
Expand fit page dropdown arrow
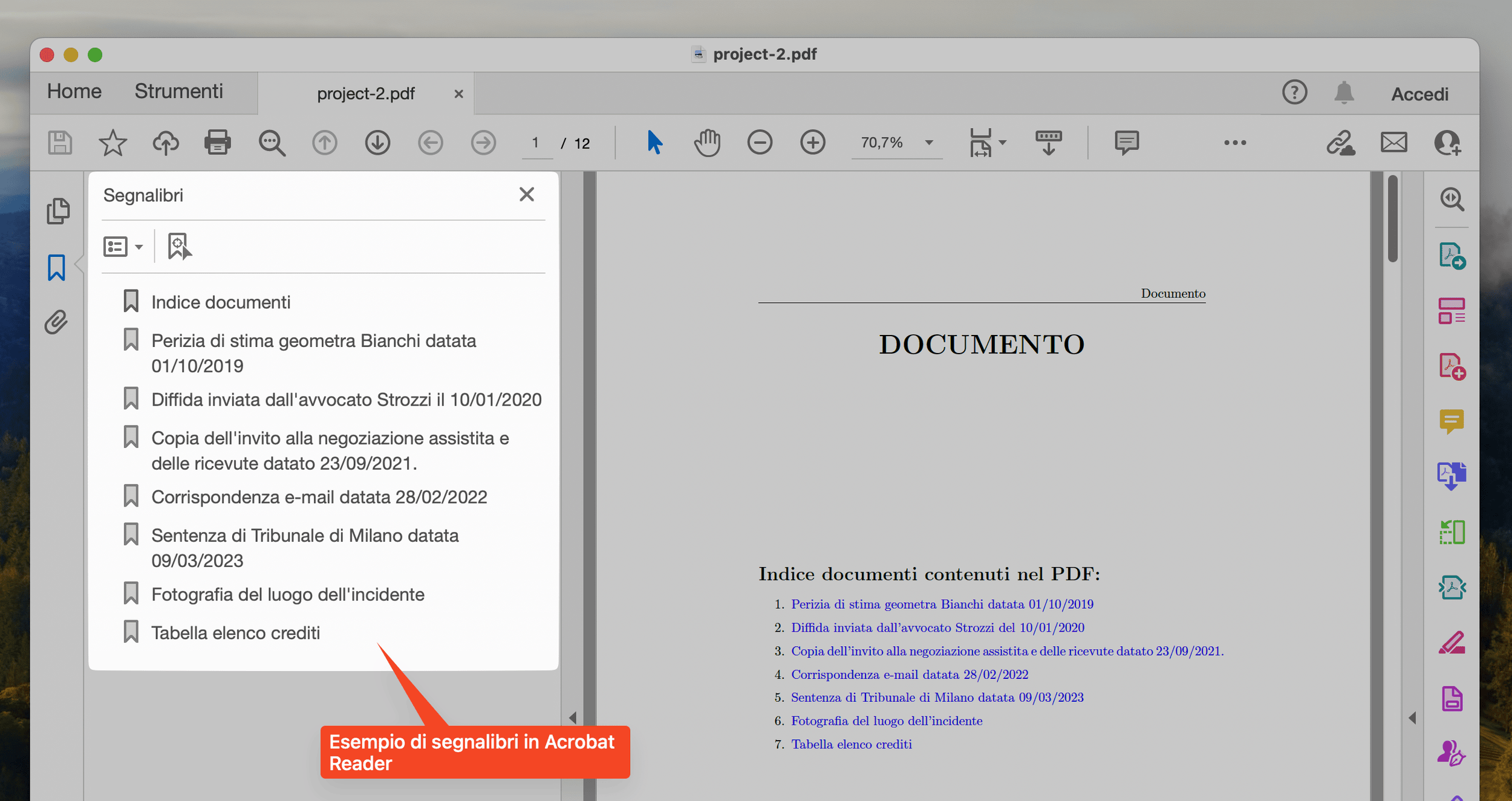[1003, 143]
